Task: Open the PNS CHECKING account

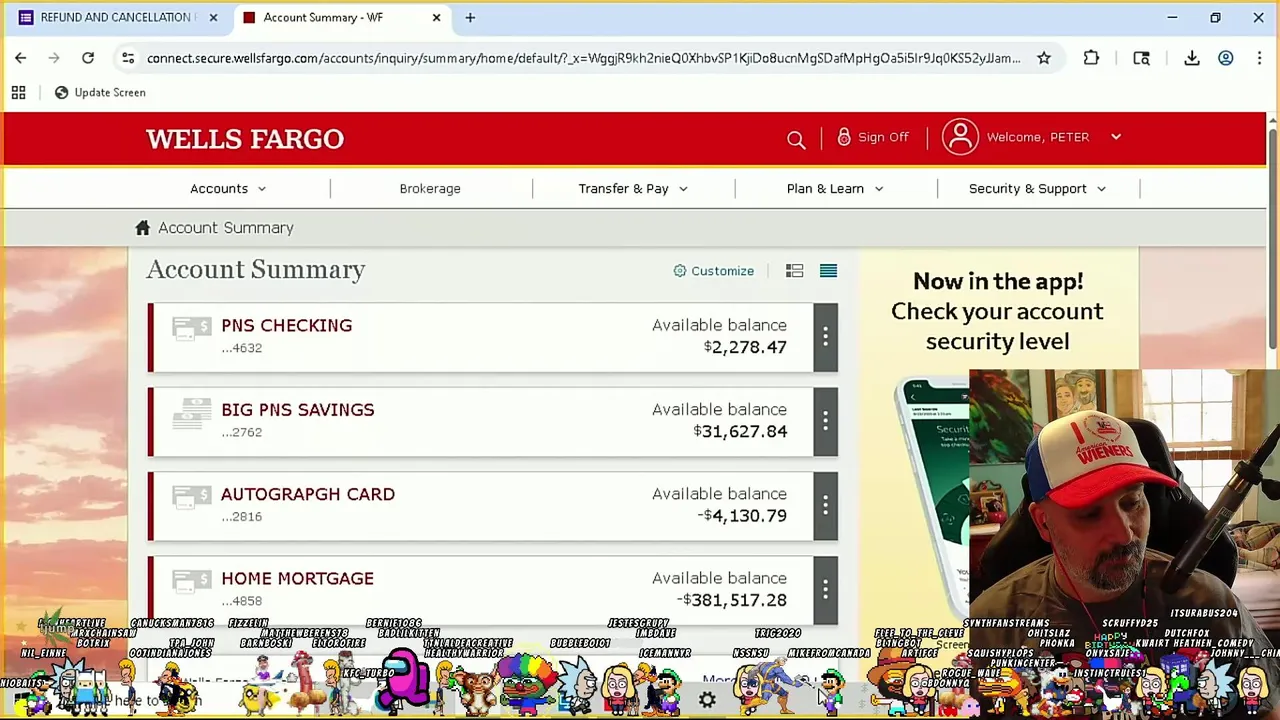Action: pos(286,325)
